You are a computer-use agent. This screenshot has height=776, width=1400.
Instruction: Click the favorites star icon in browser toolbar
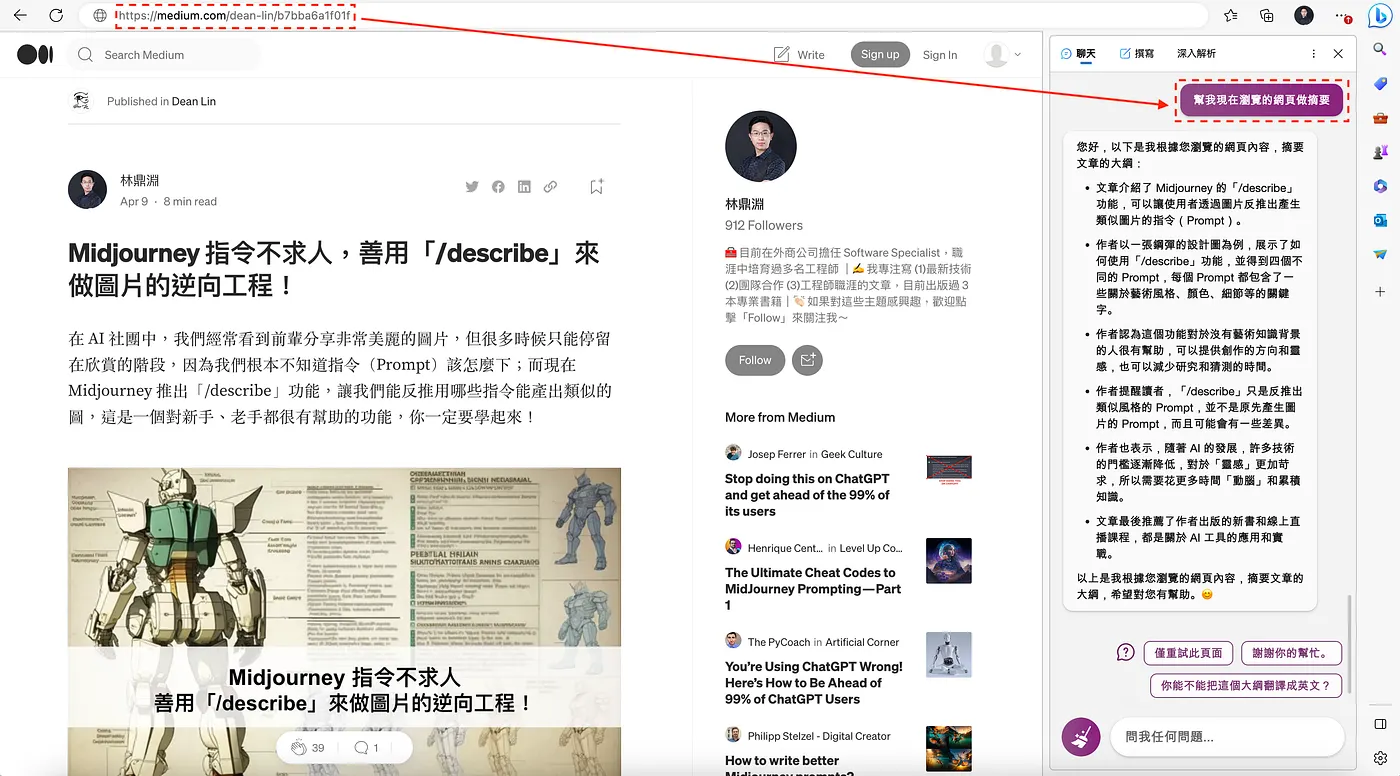(x=1231, y=16)
